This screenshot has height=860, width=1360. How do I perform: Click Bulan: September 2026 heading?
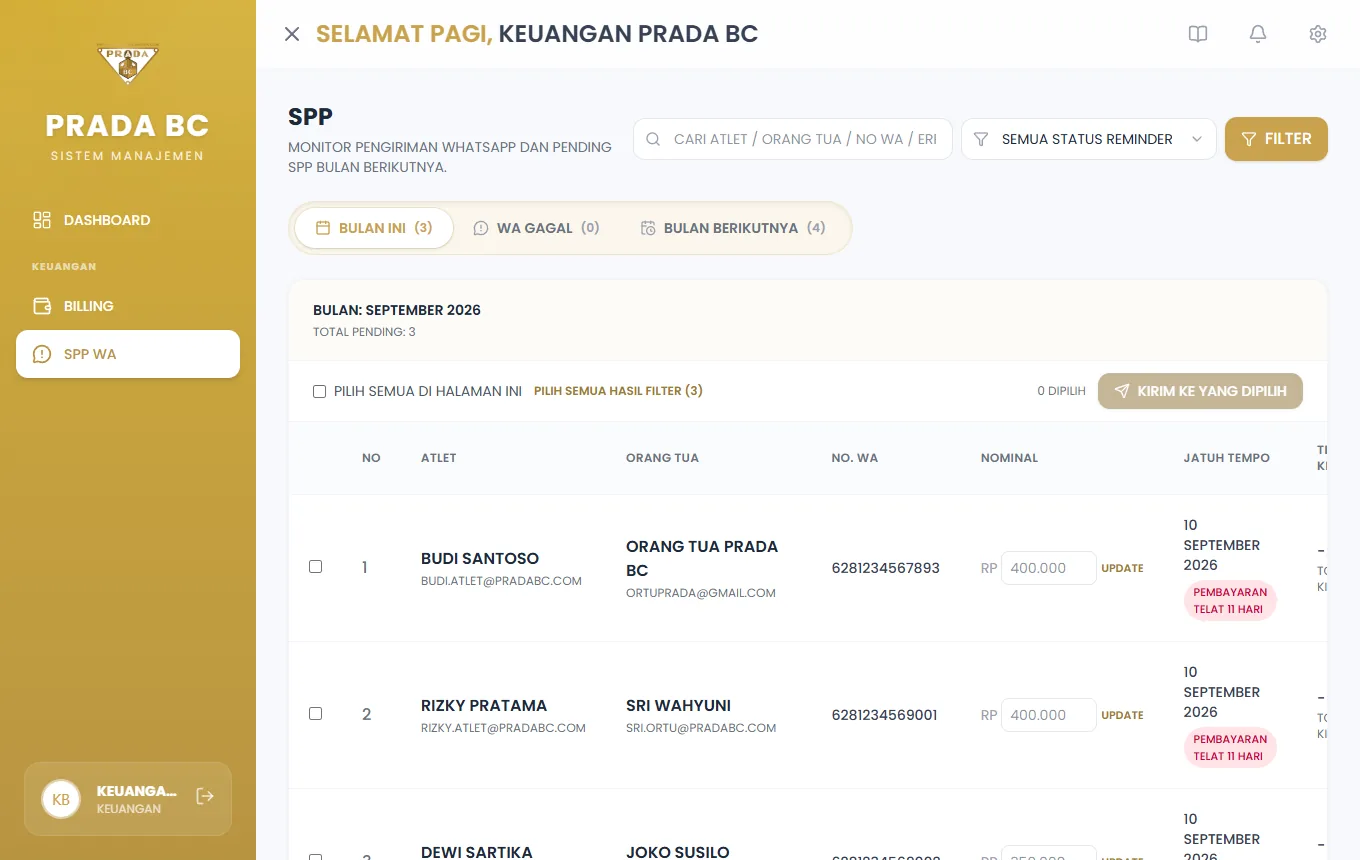[x=397, y=310]
